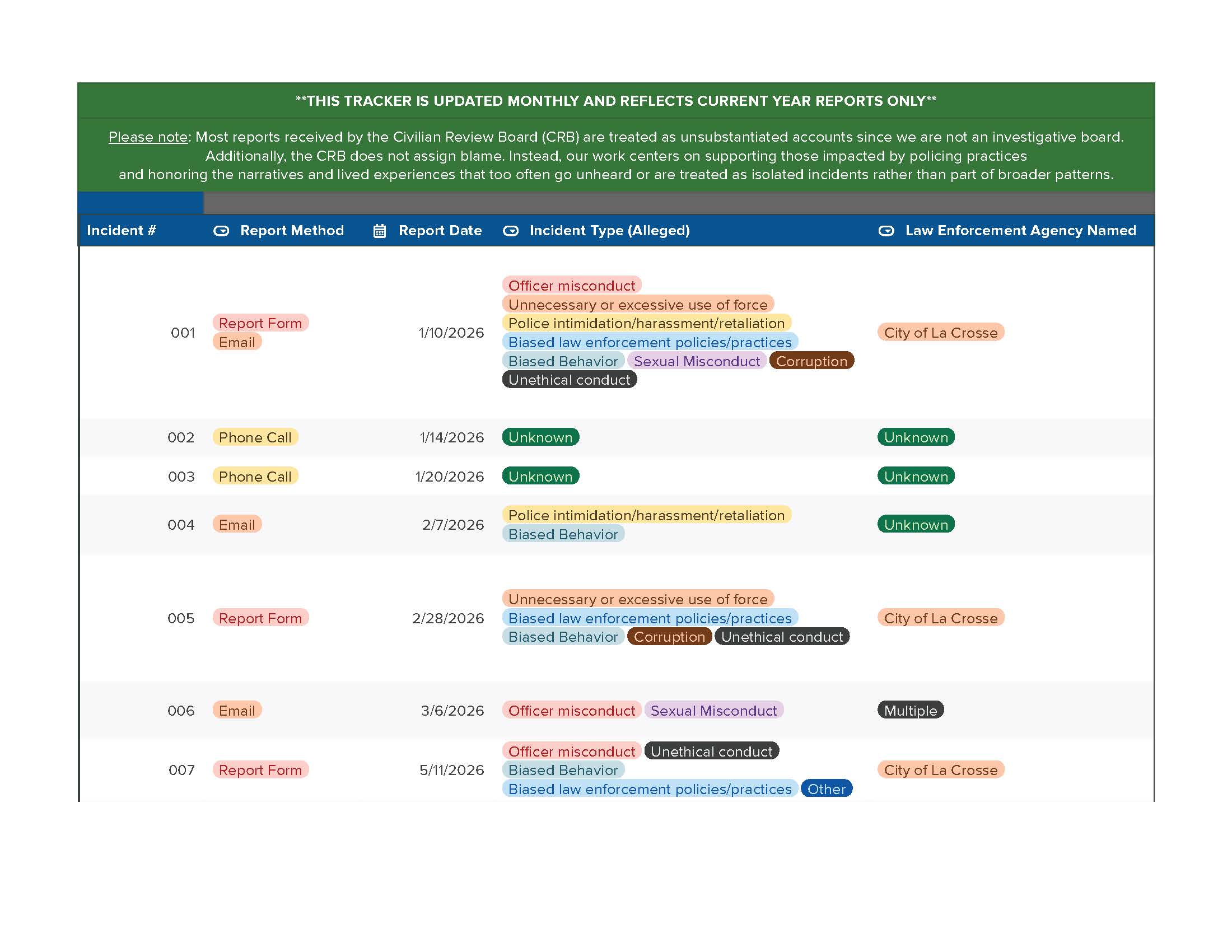This screenshot has width=1232, height=952.
Task: Select incident number 005
Action: 181,619
